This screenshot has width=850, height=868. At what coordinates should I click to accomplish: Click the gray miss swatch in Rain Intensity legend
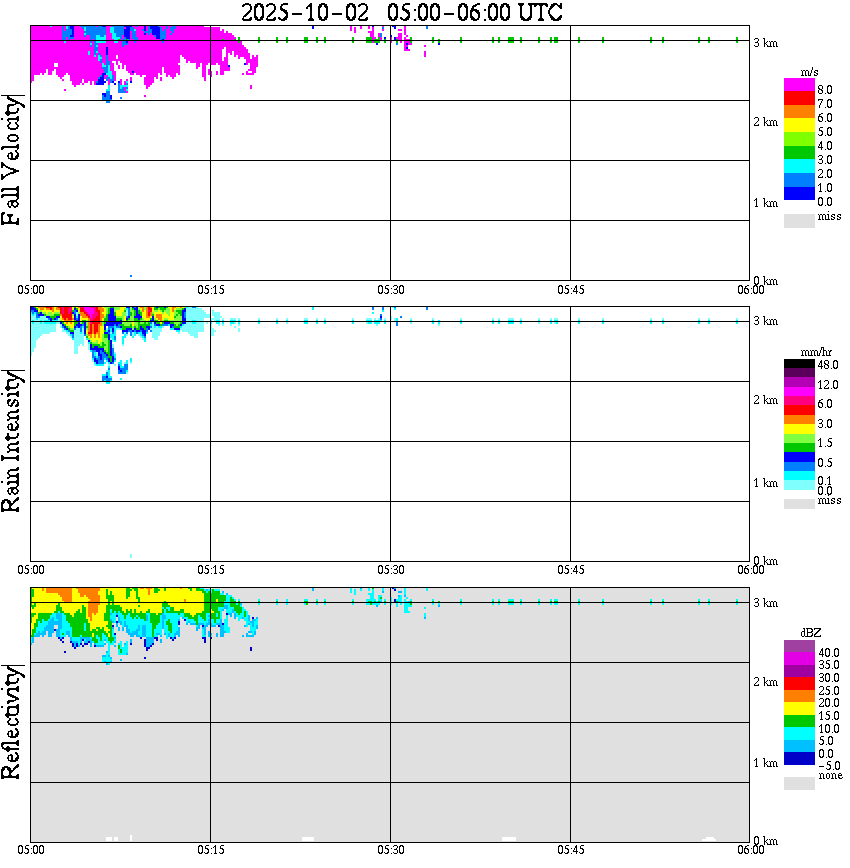(799, 504)
